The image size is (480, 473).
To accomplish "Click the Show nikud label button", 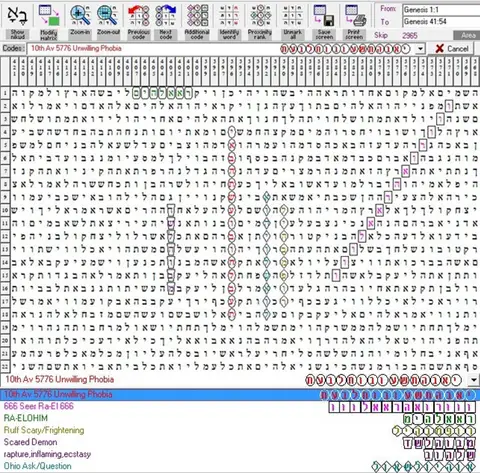I will [x=17, y=35].
